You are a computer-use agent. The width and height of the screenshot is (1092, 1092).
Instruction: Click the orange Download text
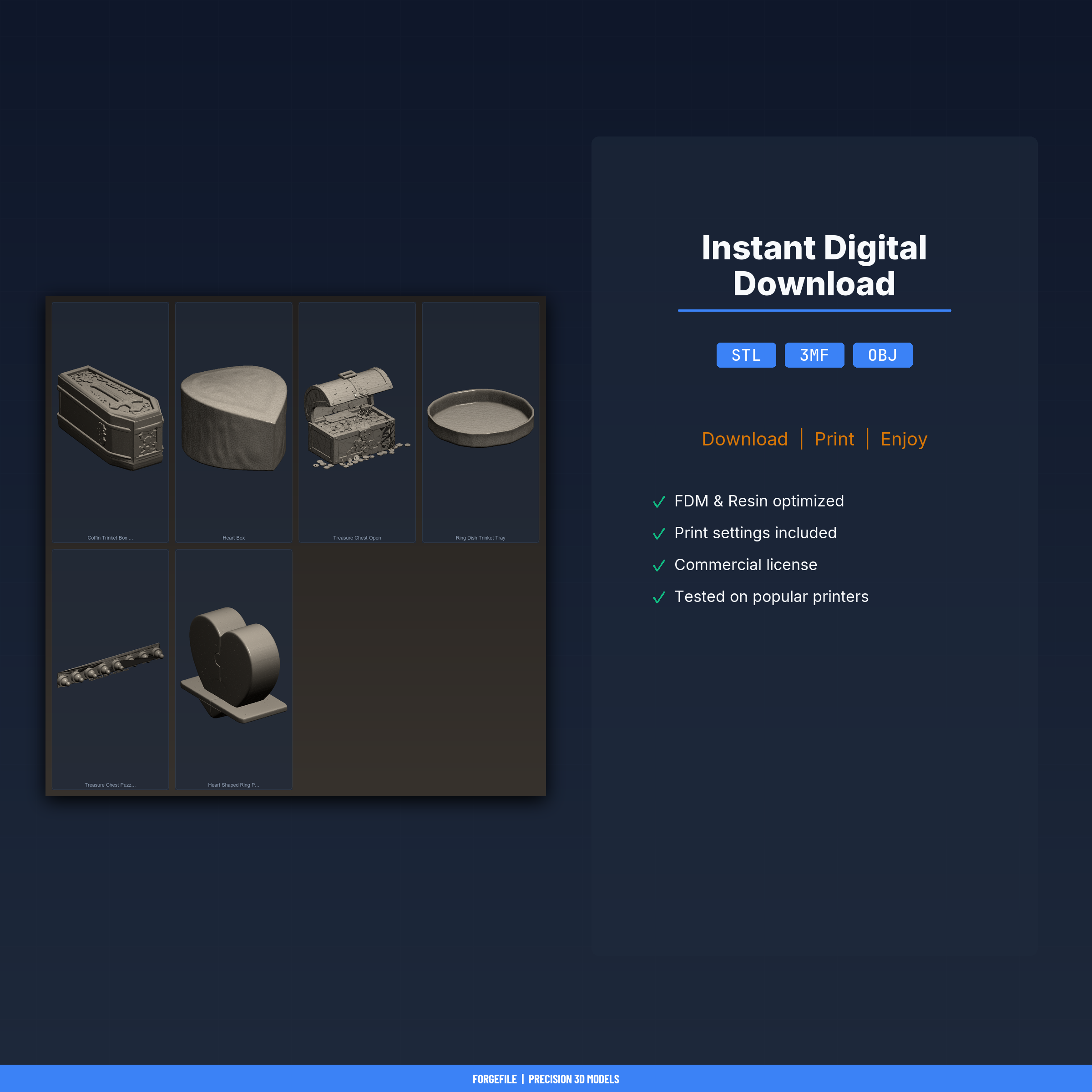pos(744,439)
